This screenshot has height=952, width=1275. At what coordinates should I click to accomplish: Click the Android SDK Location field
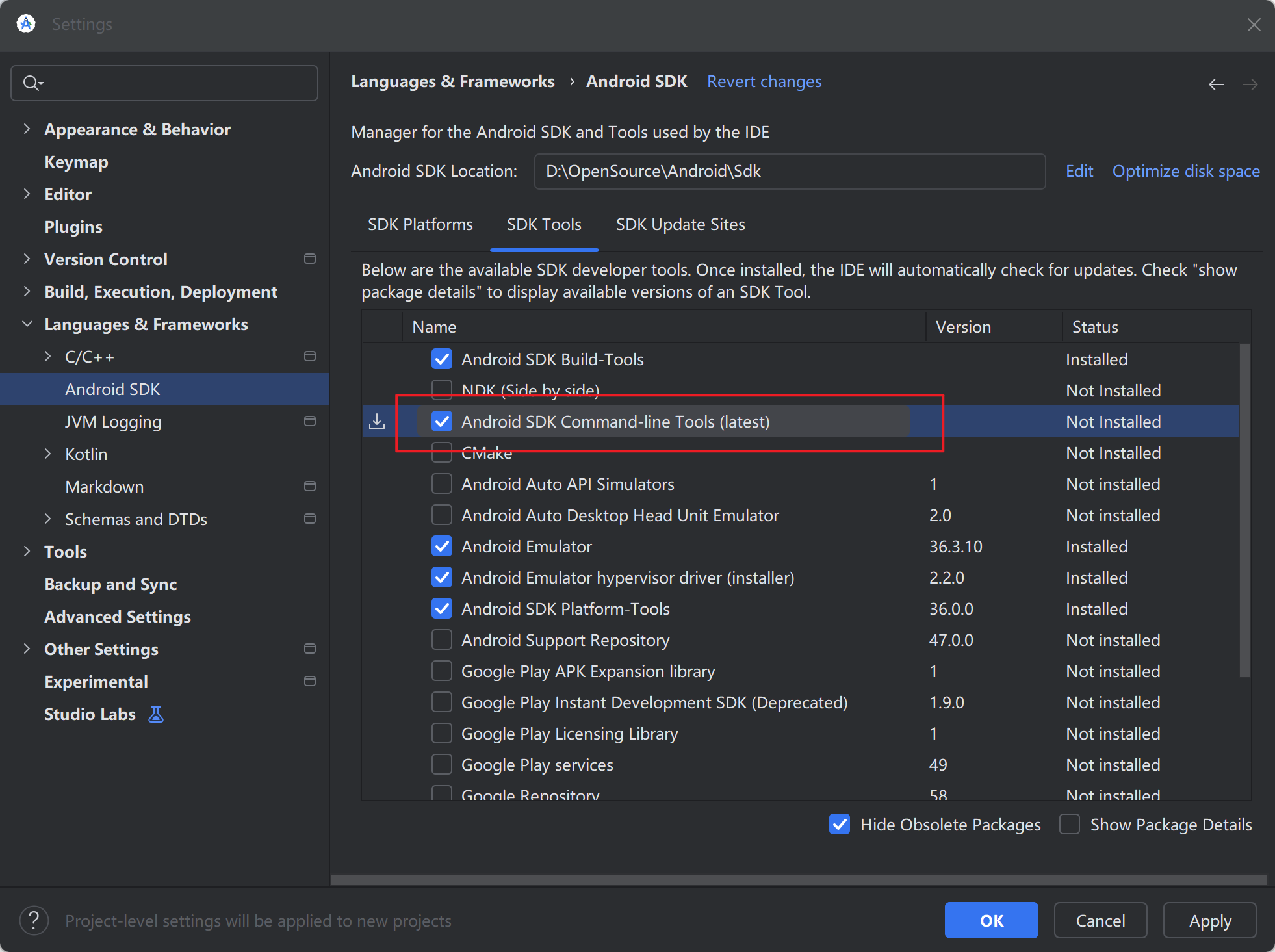click(x=789, y=172)
